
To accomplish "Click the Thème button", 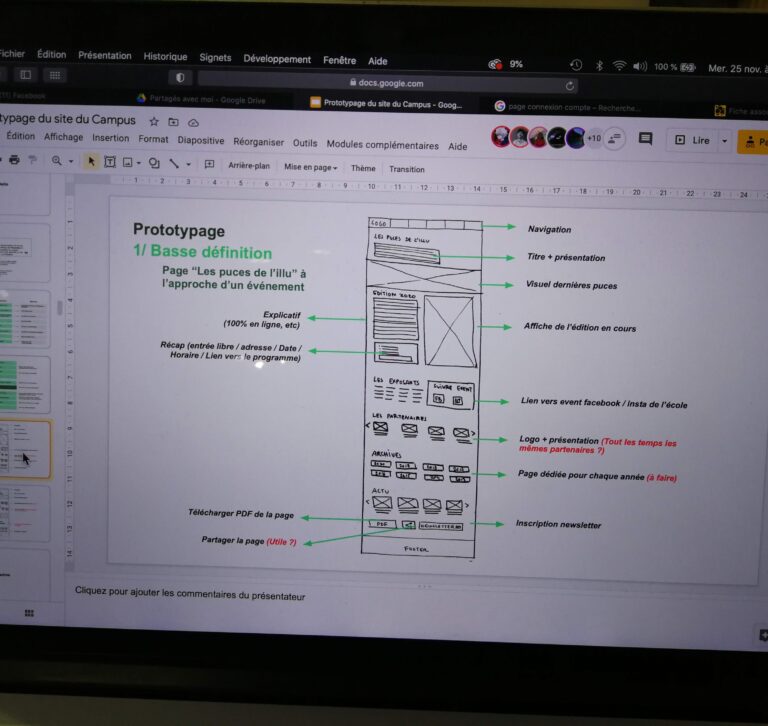I will coord(363,169).
